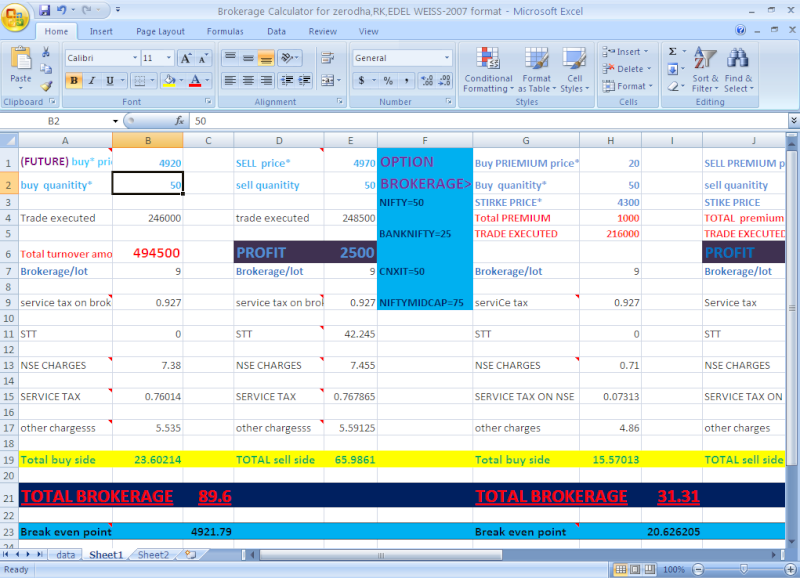Open the Office Button menu
Screen dimensions: 800x578
(15, 17)
